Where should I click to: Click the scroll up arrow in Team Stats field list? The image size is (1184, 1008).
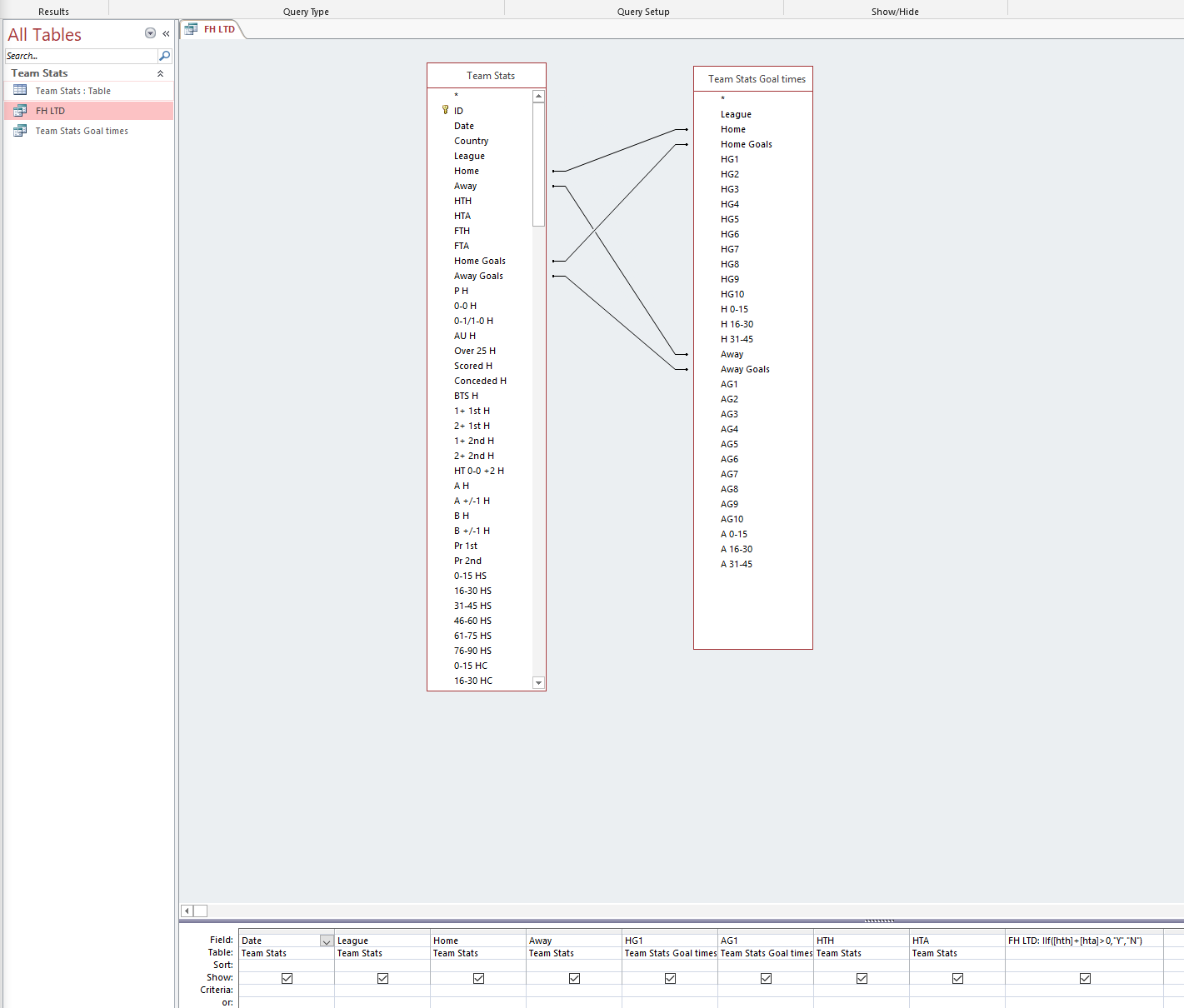coord(538,96)
